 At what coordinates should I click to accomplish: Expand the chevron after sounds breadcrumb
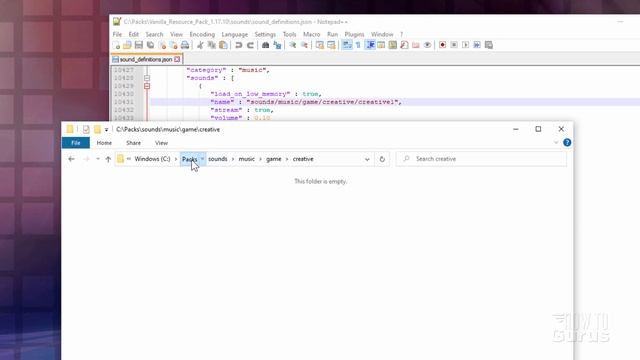[x=233, y=159]
